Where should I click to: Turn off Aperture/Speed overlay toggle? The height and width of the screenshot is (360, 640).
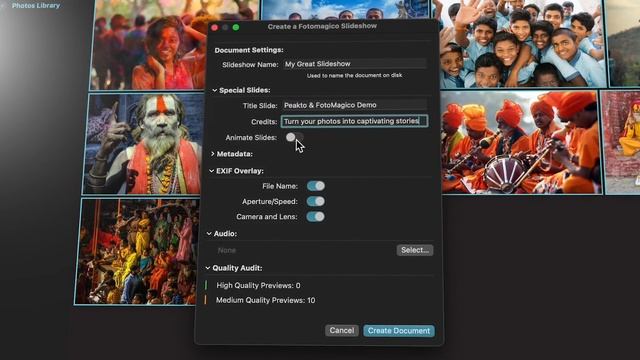tap(316, 201)
